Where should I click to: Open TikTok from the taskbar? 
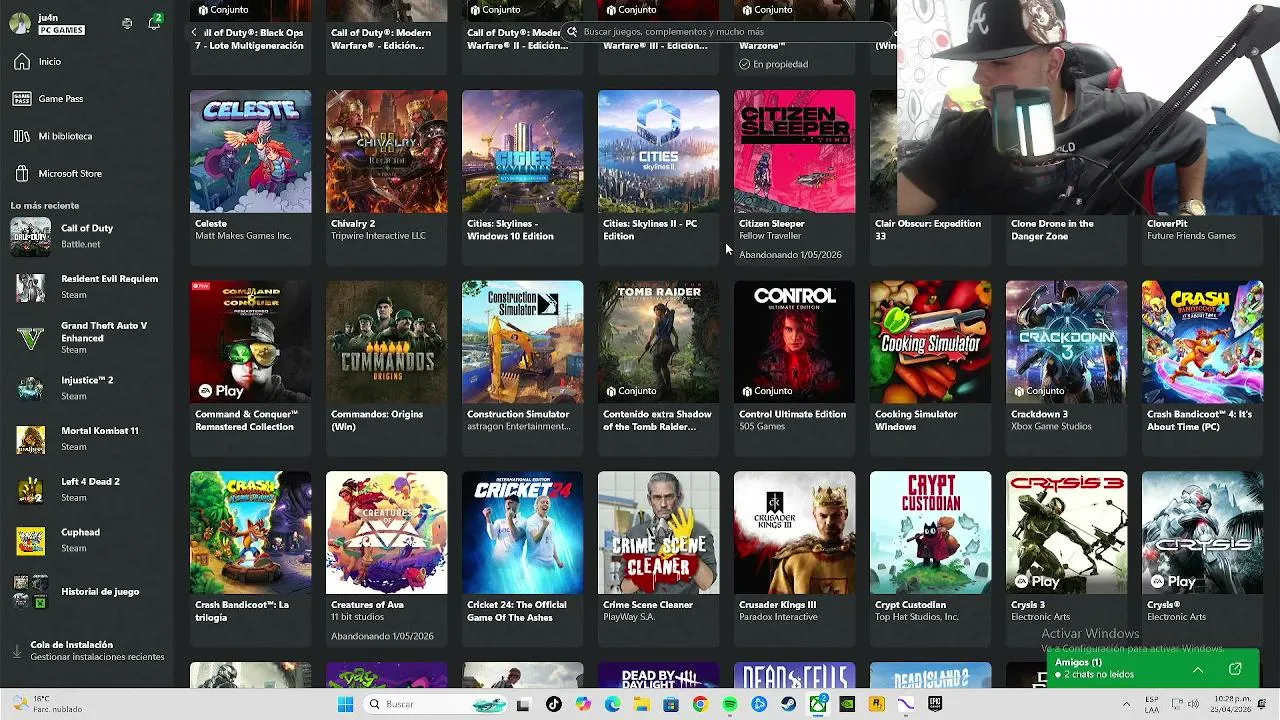tap(554, 704)
